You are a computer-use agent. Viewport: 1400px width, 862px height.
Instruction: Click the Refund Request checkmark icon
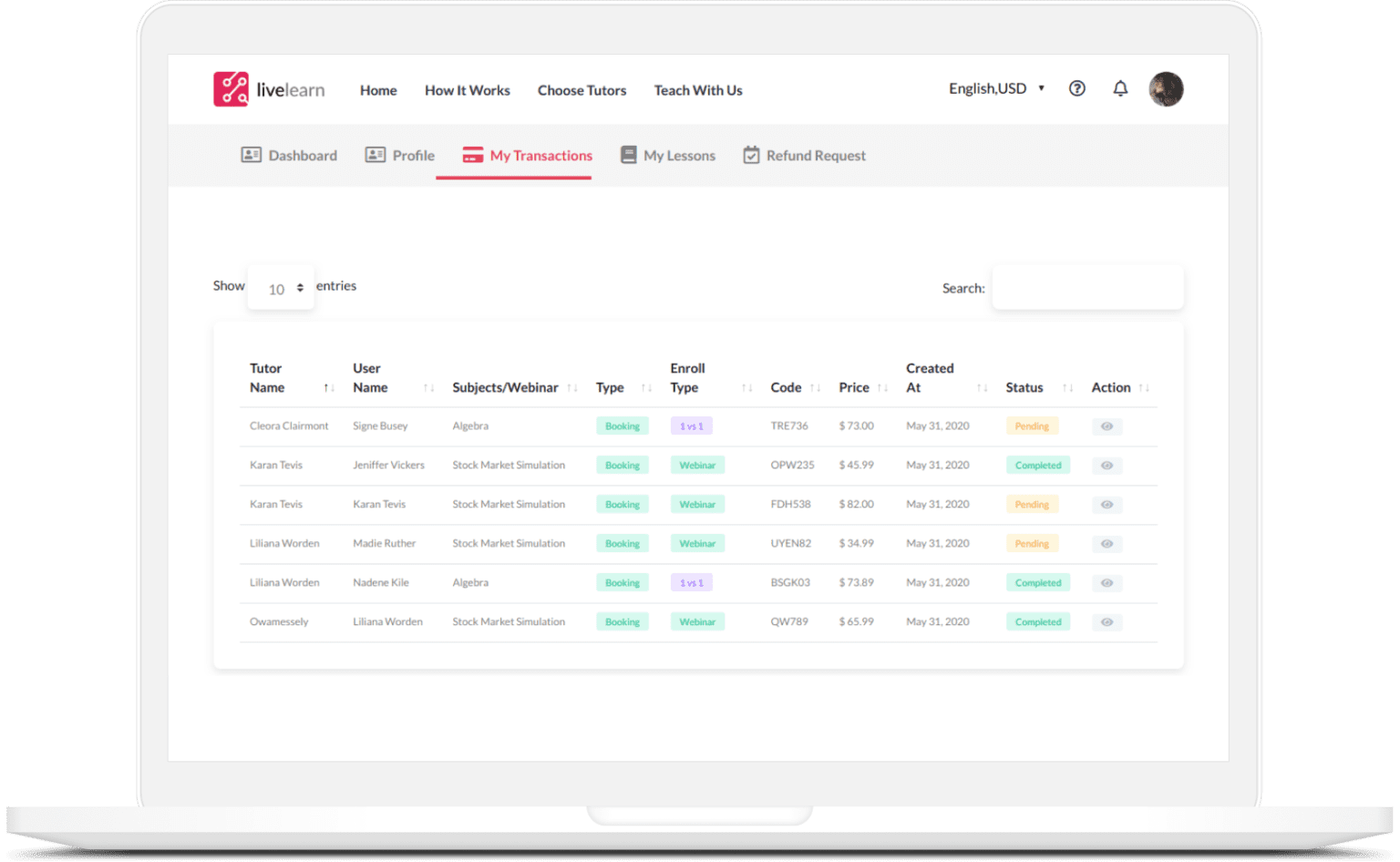click(751, 155)
